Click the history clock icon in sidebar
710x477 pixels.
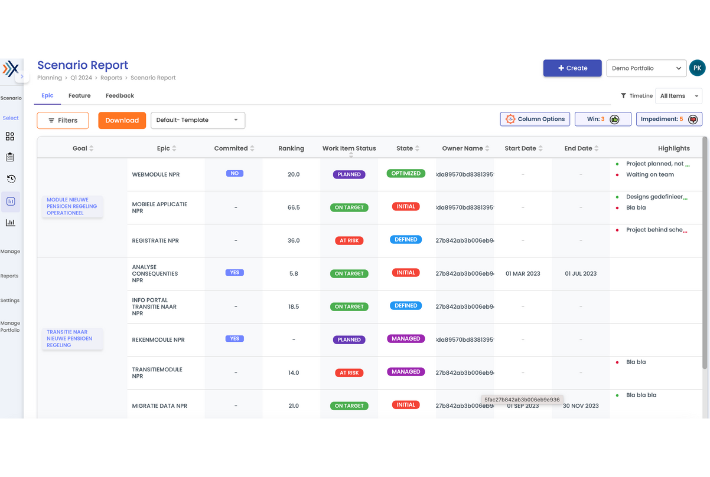coord(10,179)
